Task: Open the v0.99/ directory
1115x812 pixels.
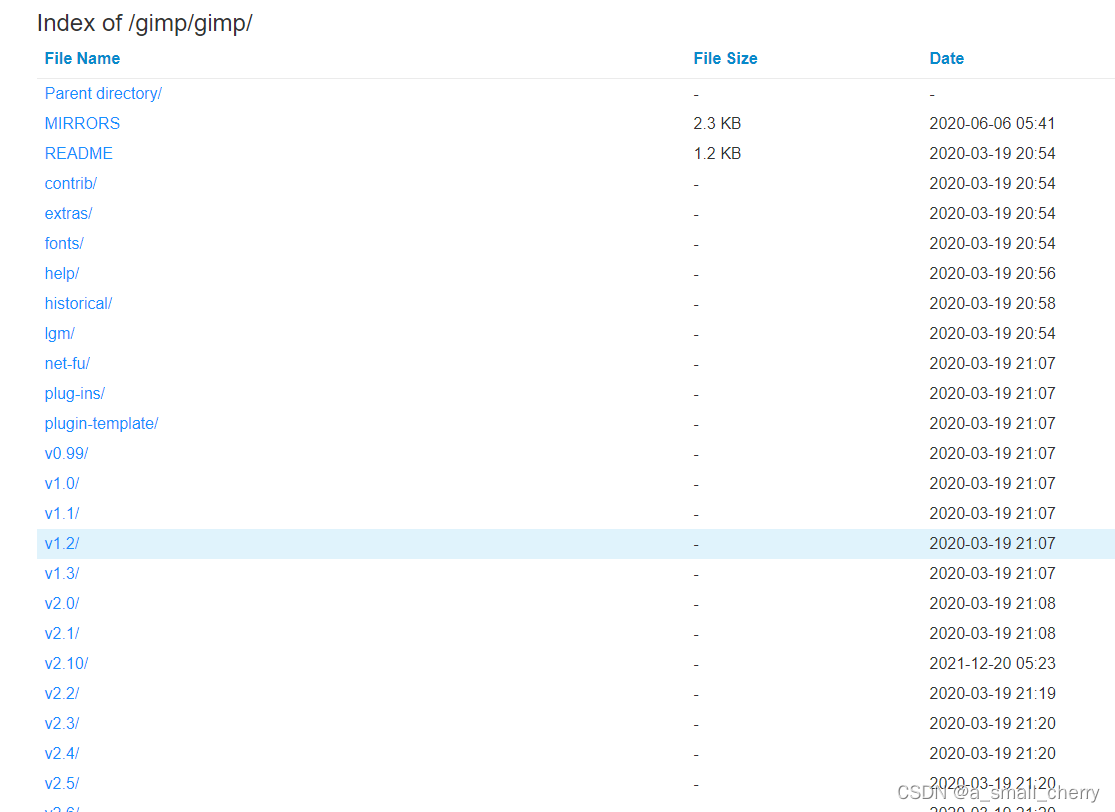Action: pyautogui.click(x=66, y=454)
